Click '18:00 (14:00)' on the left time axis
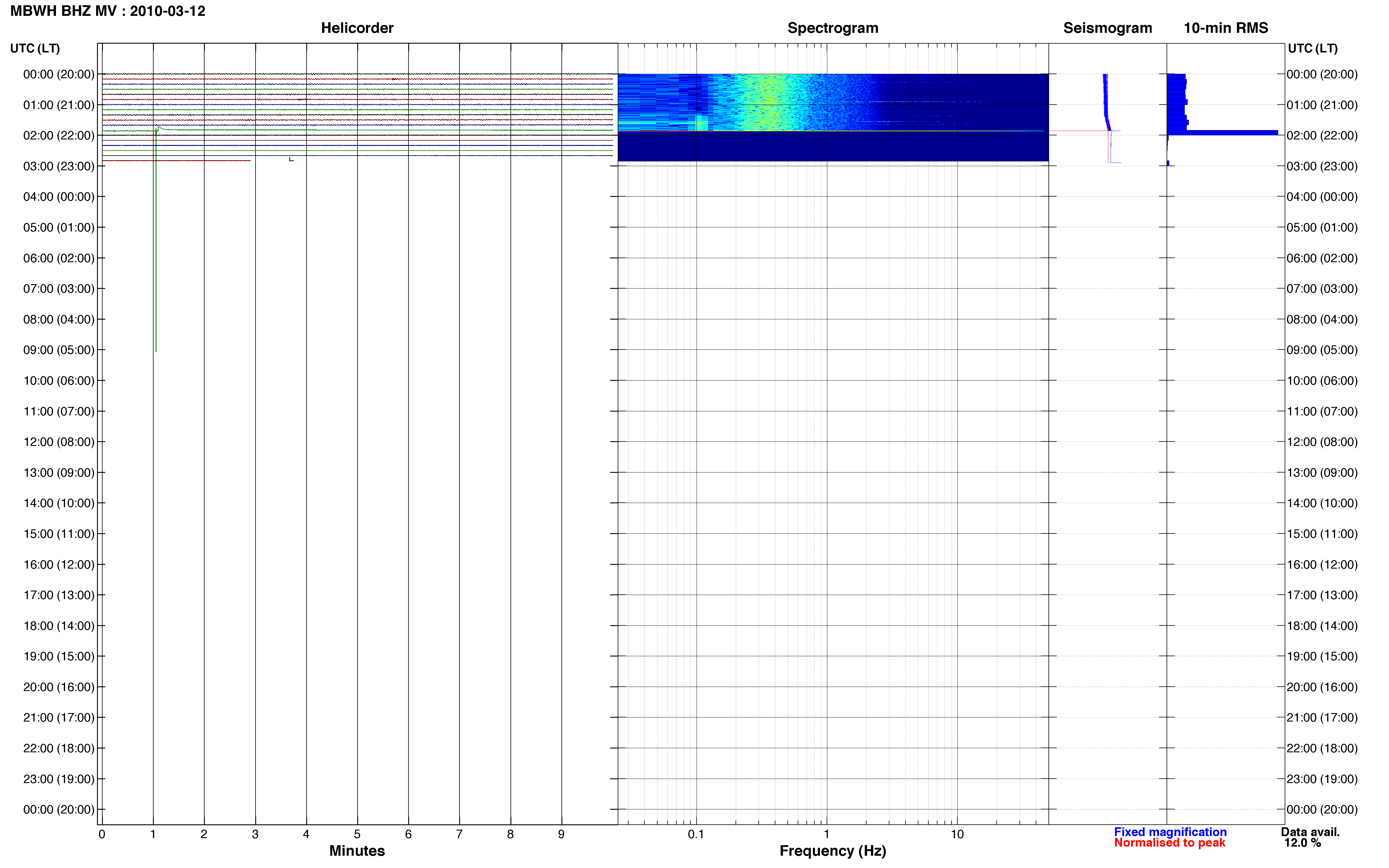 (59, 626)
